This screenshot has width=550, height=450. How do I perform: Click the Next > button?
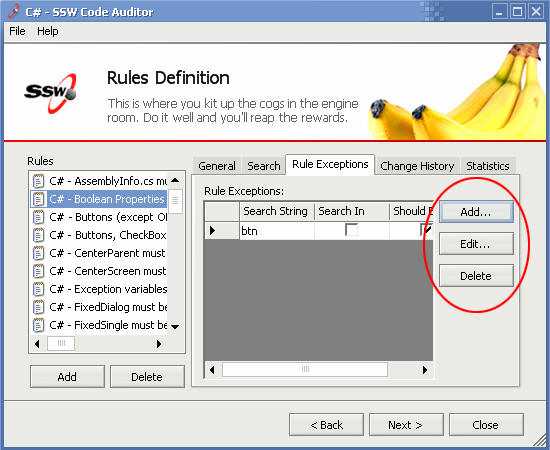(x=406, y=425)
